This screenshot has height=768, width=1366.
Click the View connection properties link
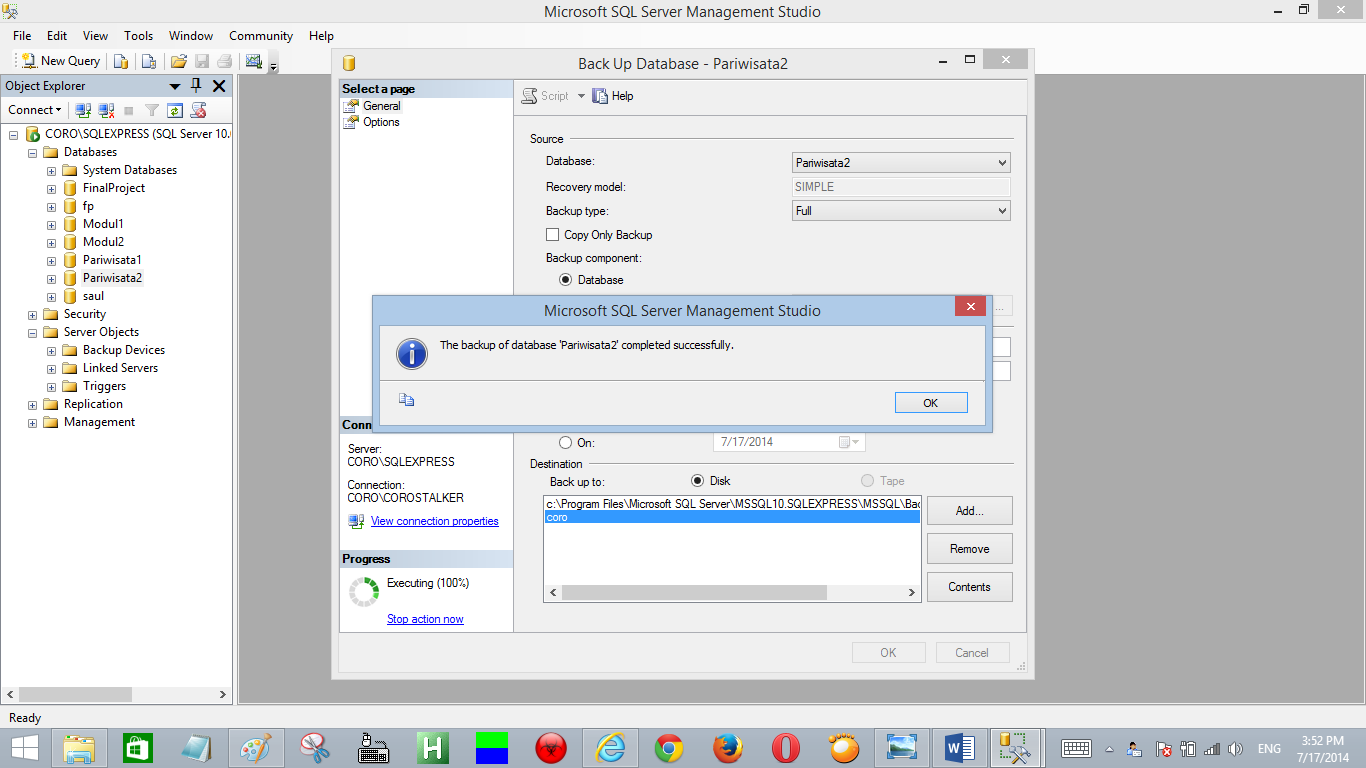[x=434, y=521]
